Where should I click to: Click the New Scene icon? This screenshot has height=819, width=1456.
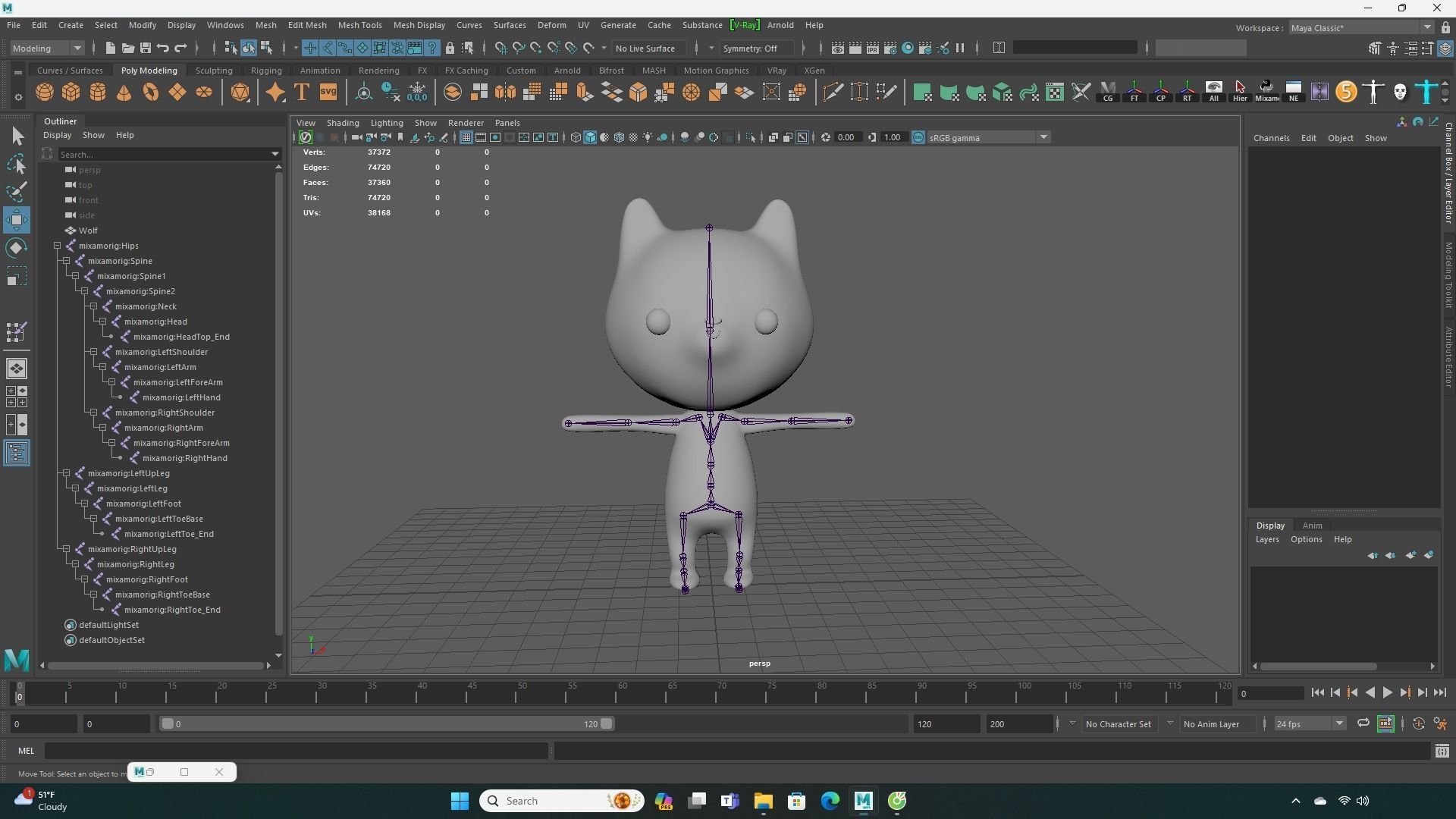coord(111,48)
